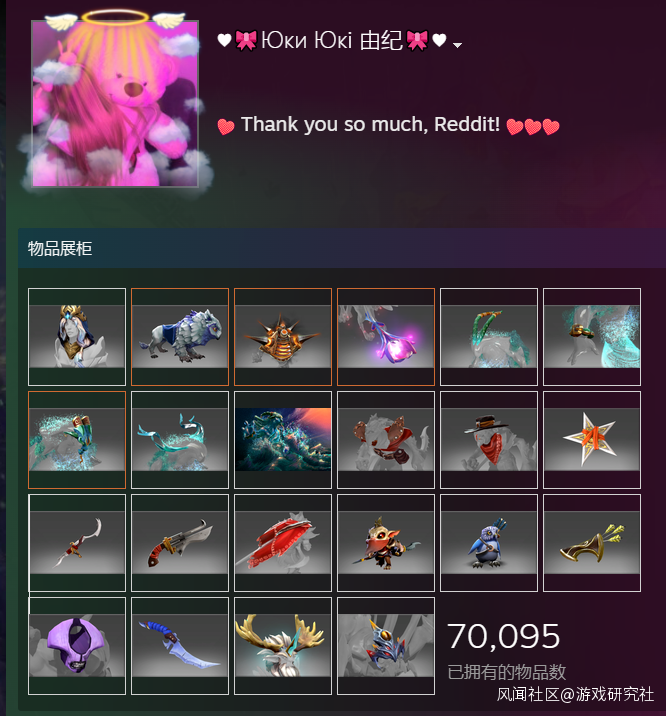Viewport: 666px width, 716px height.
Task: Open the blue owl courier item
Action: pyautogui.click(x=489, y=543)
